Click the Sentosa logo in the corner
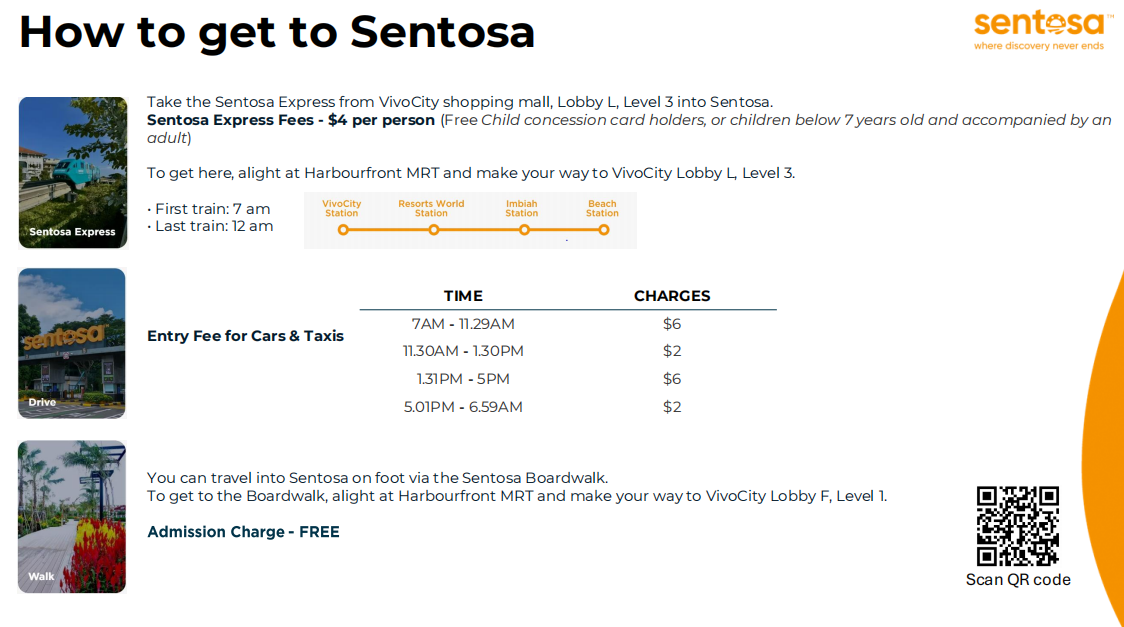Viewport: 1124px width, 627px height. point(1039,30)
